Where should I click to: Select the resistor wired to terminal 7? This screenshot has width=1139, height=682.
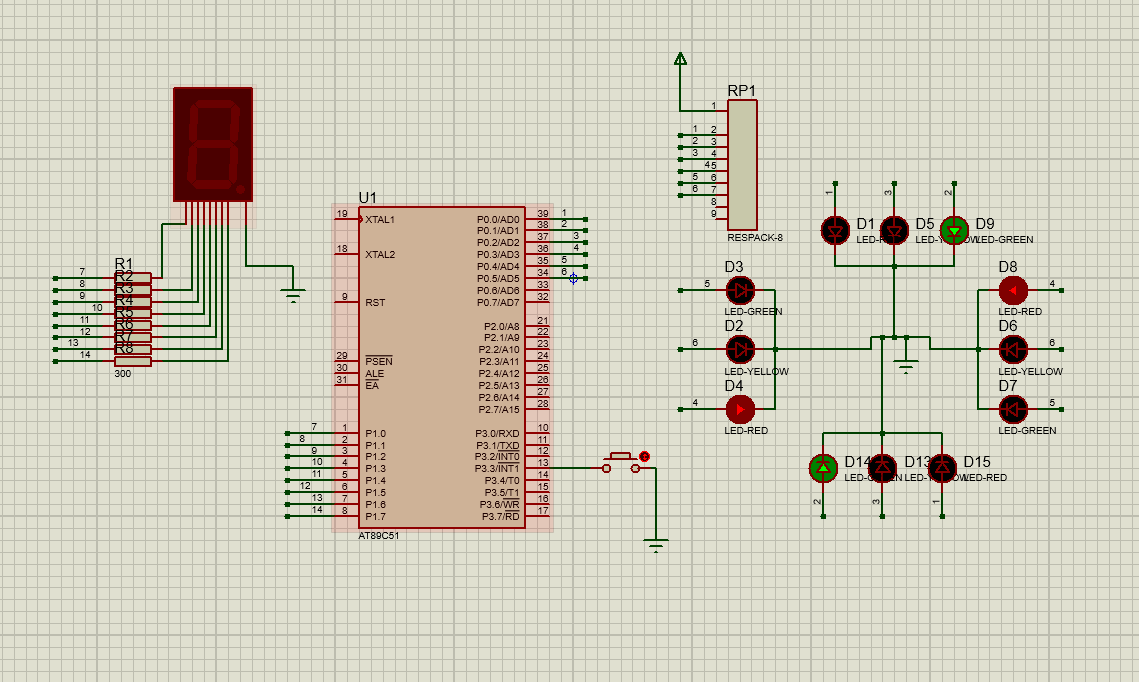pyautogui.click(x=133, y=277)
